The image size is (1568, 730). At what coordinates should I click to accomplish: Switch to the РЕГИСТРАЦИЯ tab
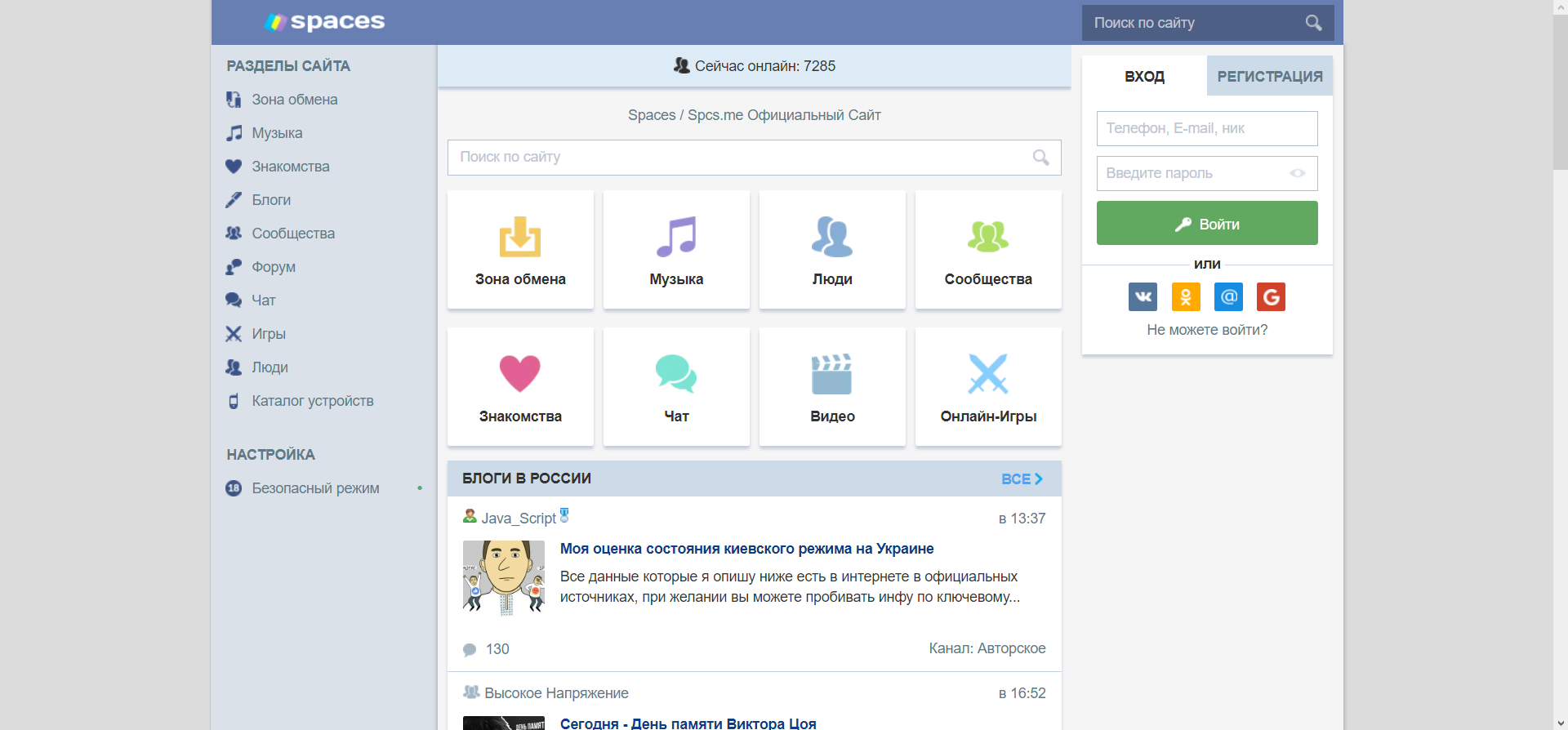1269,77
